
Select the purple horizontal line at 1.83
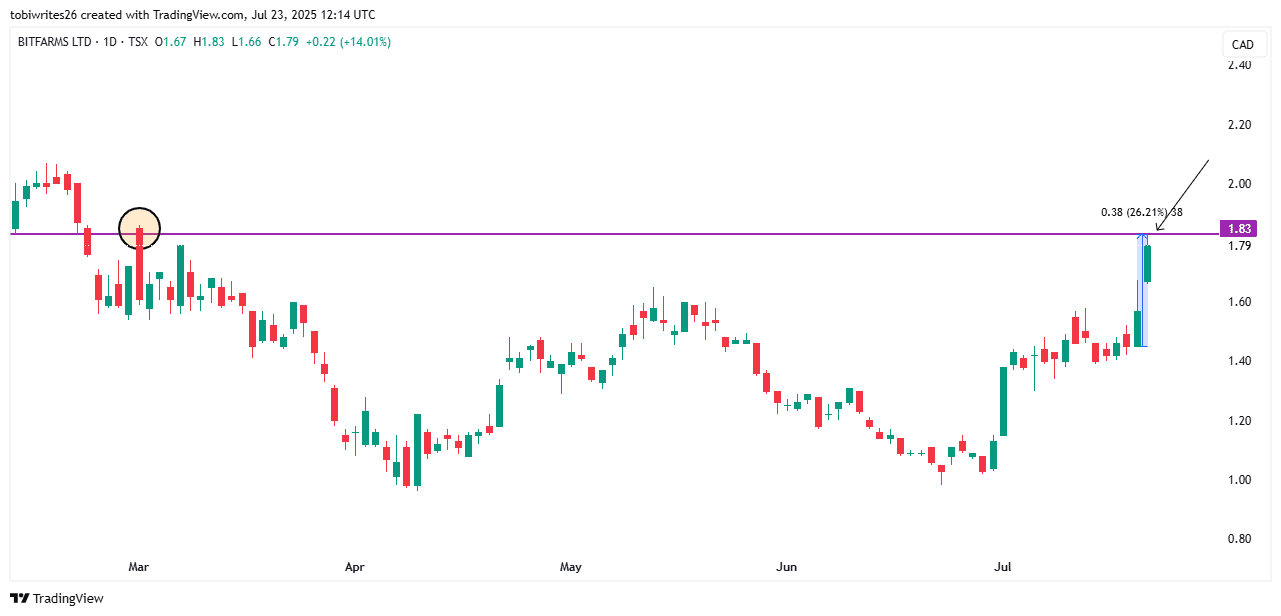600,233
